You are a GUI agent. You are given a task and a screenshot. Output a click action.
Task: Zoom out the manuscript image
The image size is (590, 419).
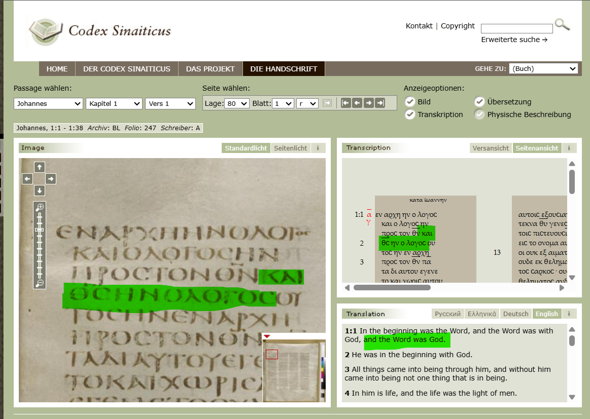coord(40,284)
